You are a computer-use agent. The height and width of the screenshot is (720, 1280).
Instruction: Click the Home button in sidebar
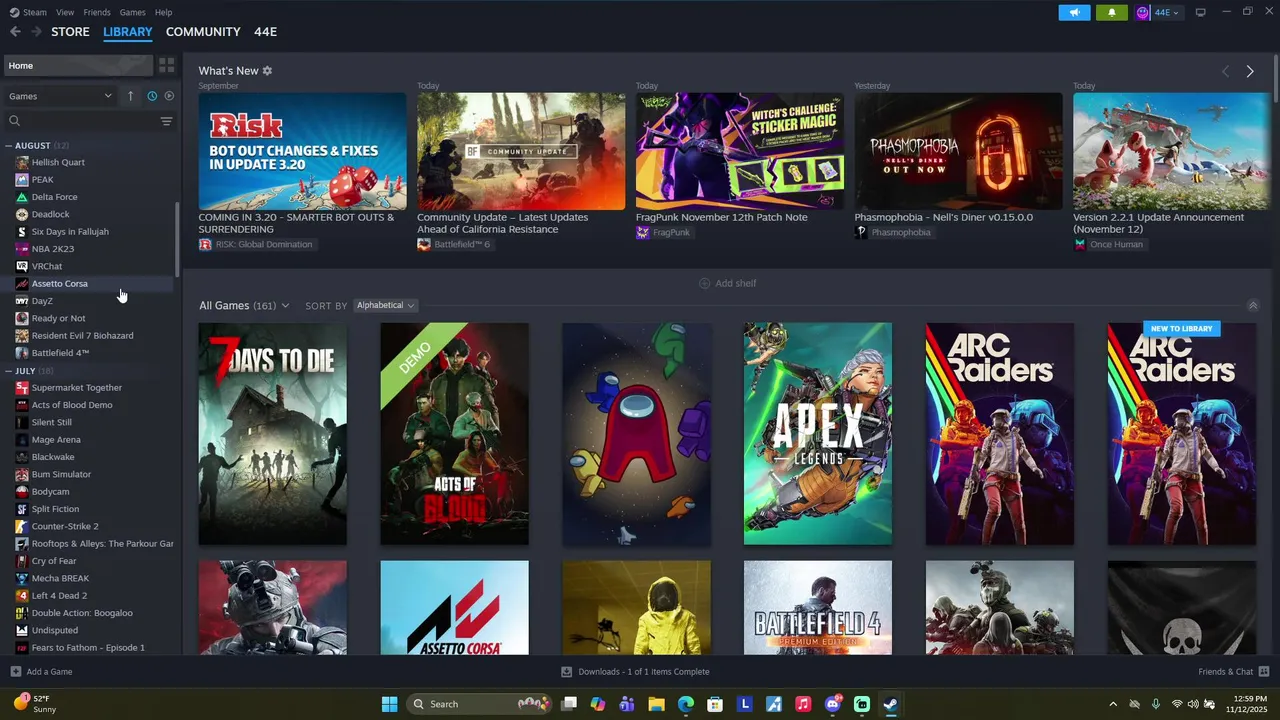[x=78, y=65]
